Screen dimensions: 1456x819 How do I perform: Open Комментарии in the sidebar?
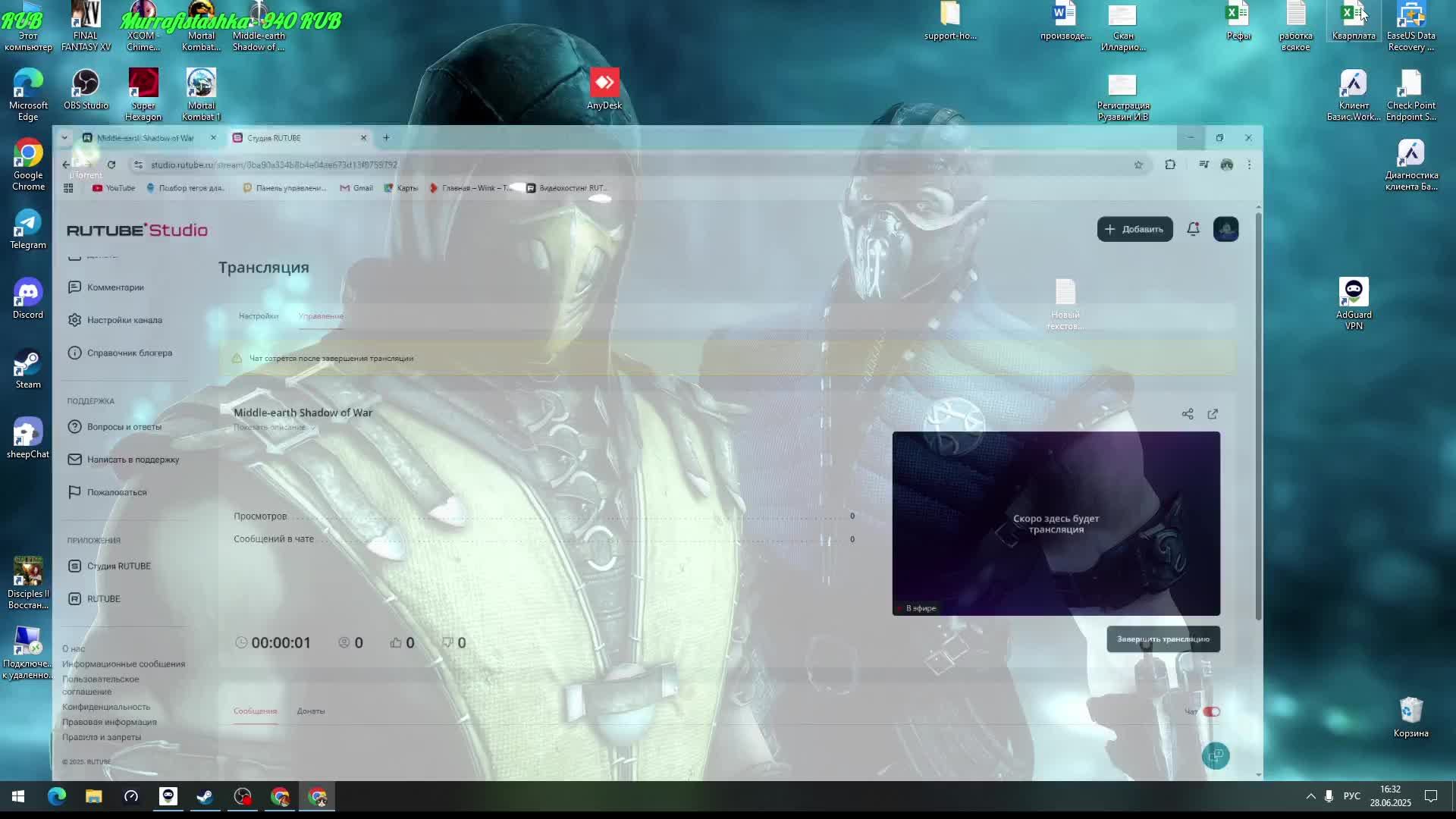click(106, 287)
